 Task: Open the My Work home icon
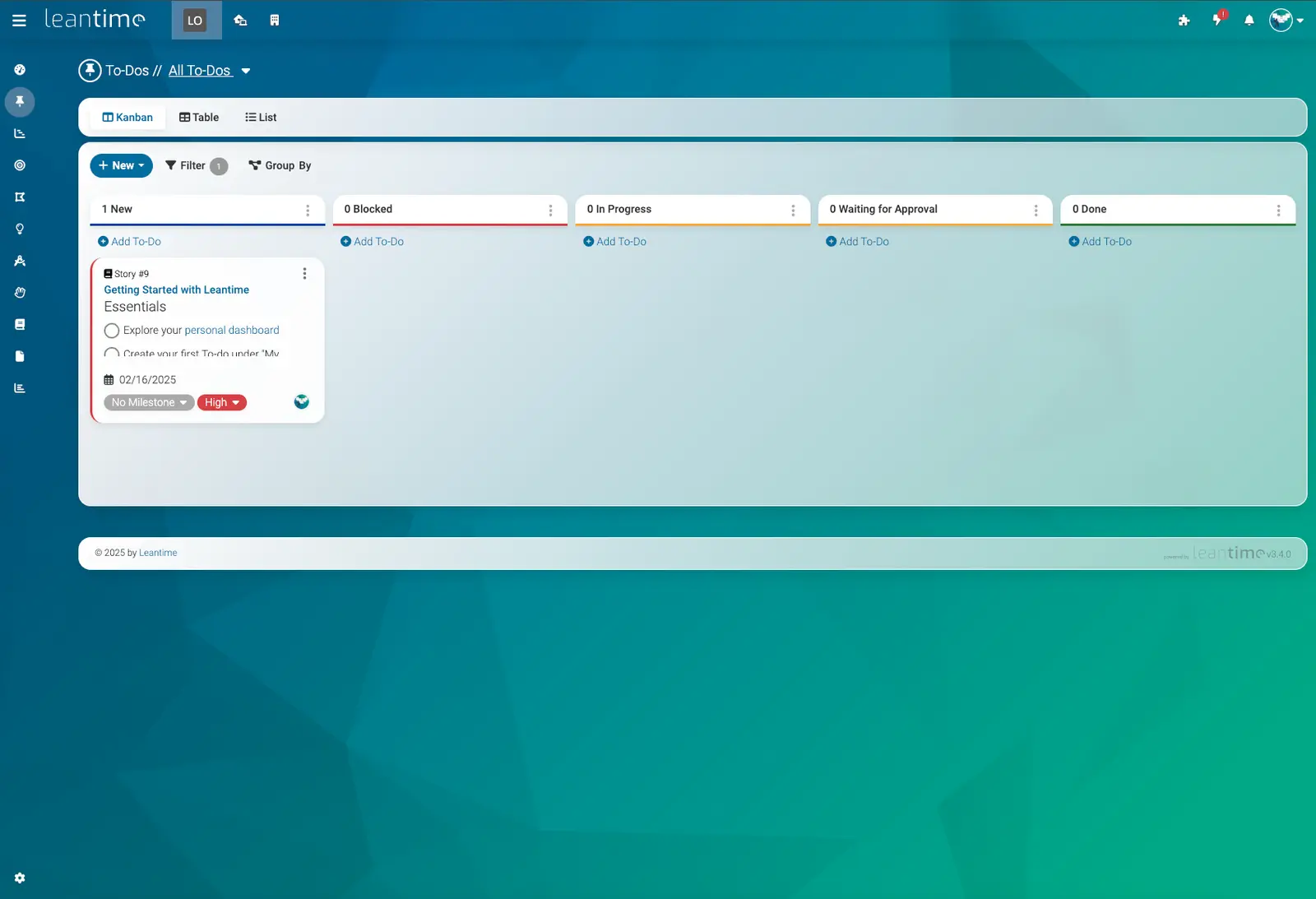click(x=240, y=21)
